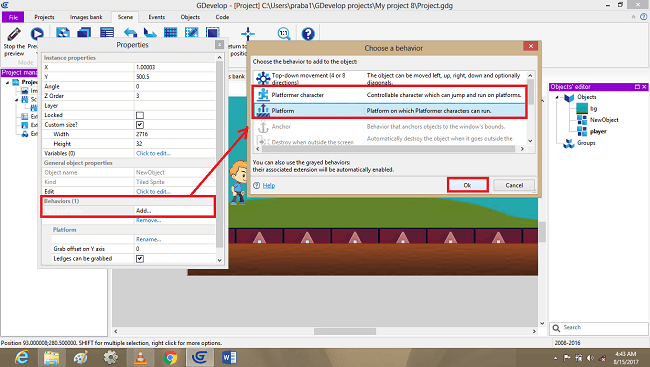This screenshot has width=650, height=367.
Task: Click the X position value field
Action: [x=175, y=67]
